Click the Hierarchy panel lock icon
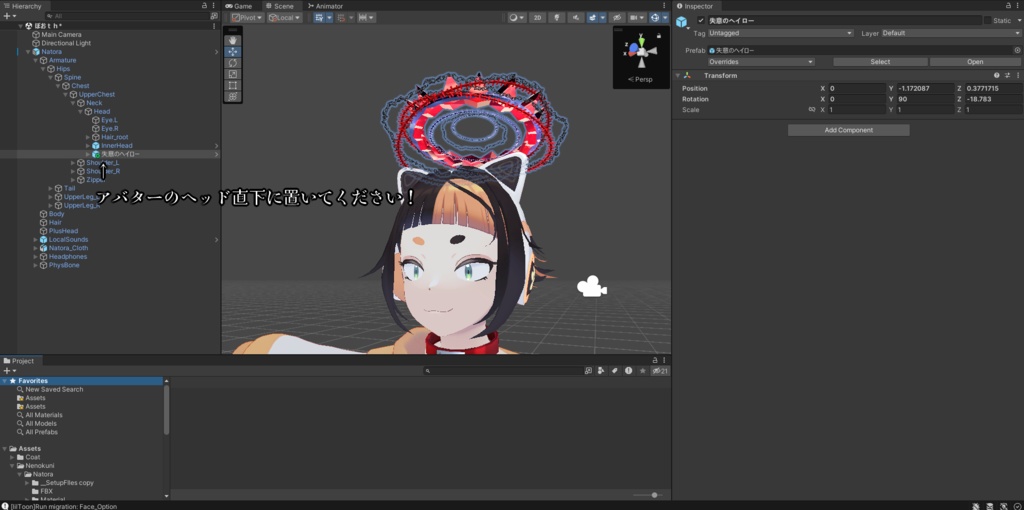Viewport: 1024px width, 510px height. point(204,6)
